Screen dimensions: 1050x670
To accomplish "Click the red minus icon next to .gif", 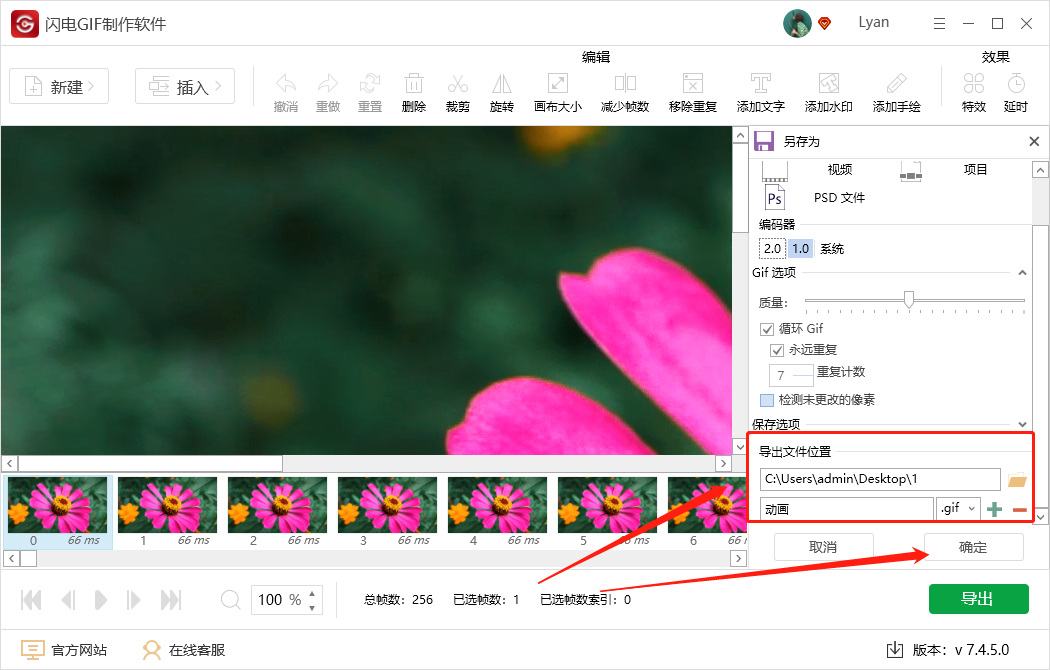I will [1020, 510].
